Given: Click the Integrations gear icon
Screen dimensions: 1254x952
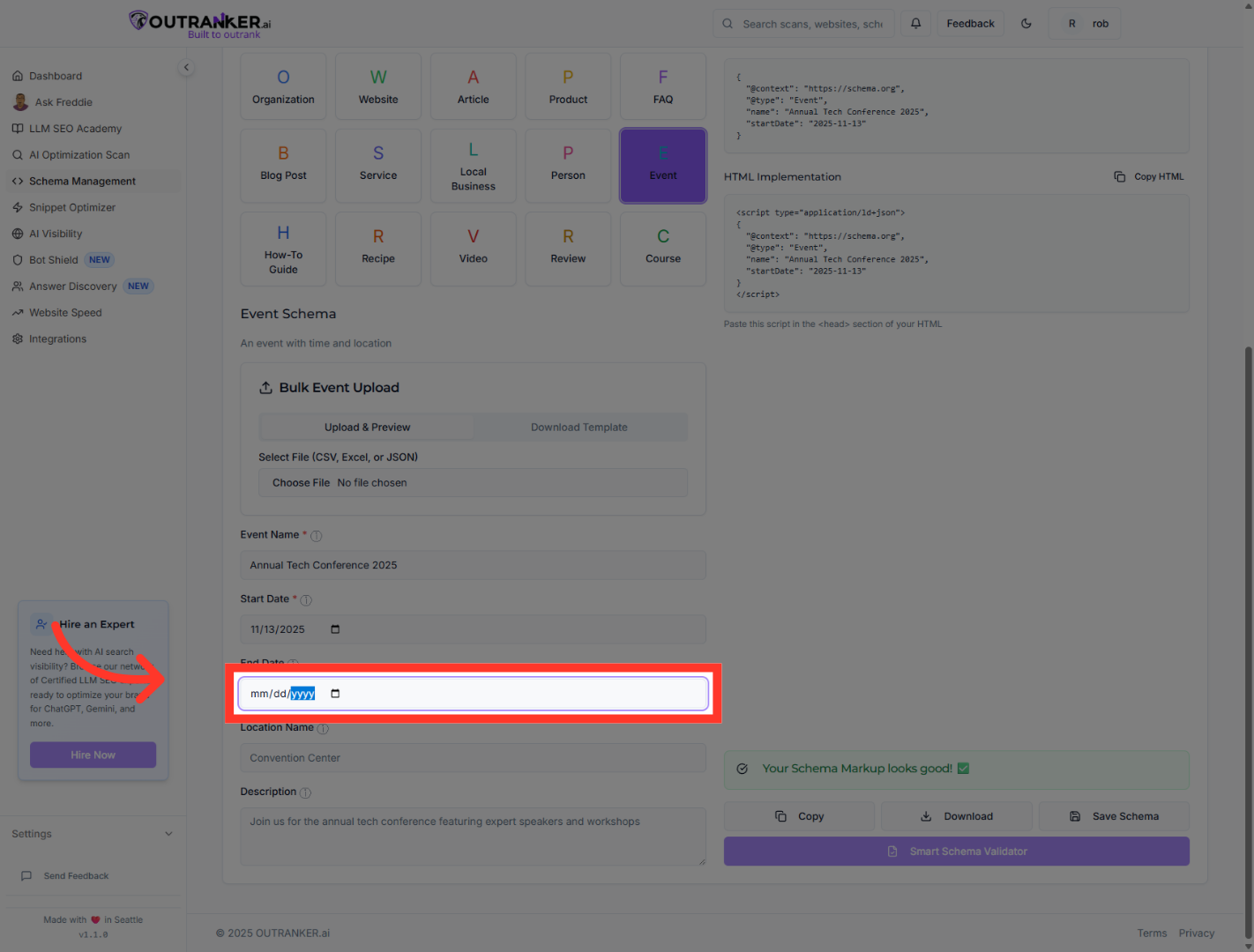Looking at the screenshot, I should coord(18,339).
